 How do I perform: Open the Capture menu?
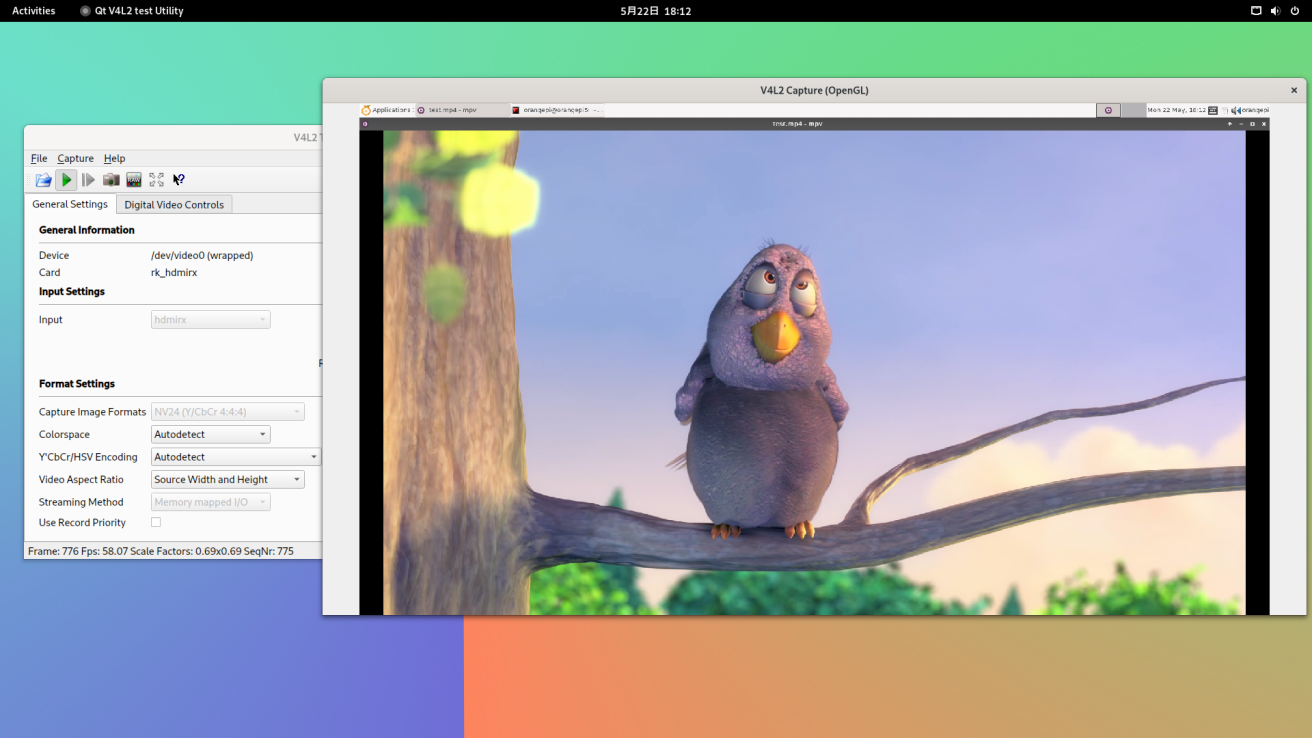[x=75, y=158]
